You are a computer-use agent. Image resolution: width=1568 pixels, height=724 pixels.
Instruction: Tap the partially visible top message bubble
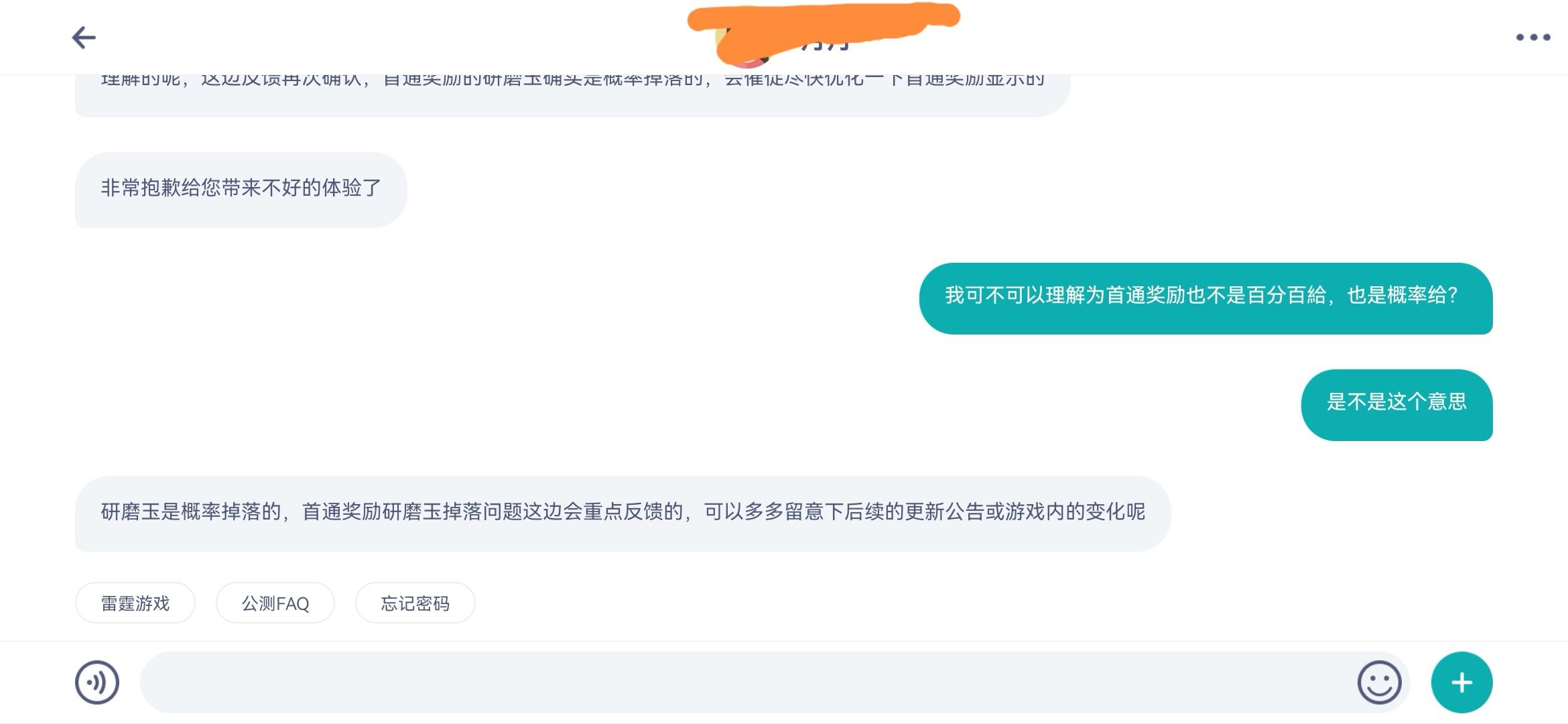click(573, 95)
